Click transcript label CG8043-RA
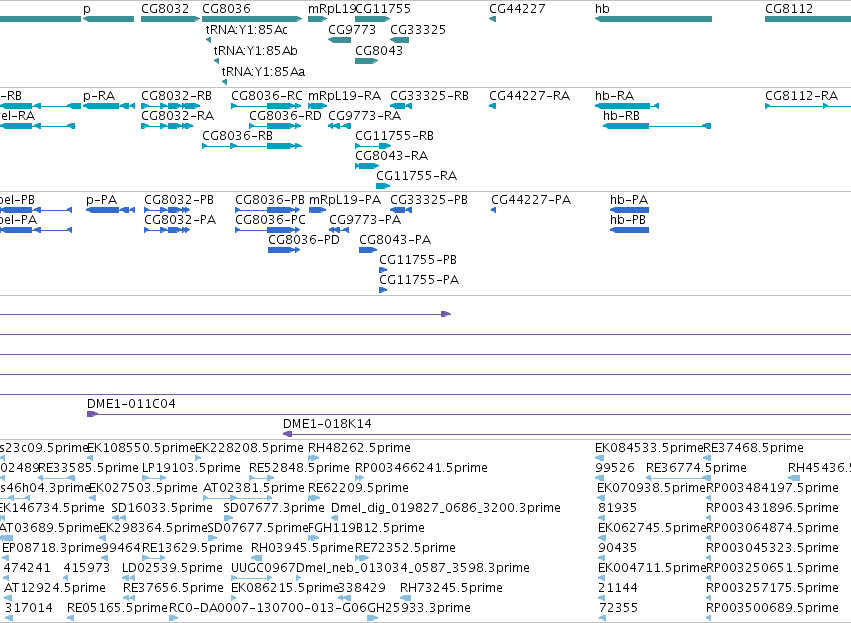The height and width of the screenshot is (623, 851). coord(391,156)
